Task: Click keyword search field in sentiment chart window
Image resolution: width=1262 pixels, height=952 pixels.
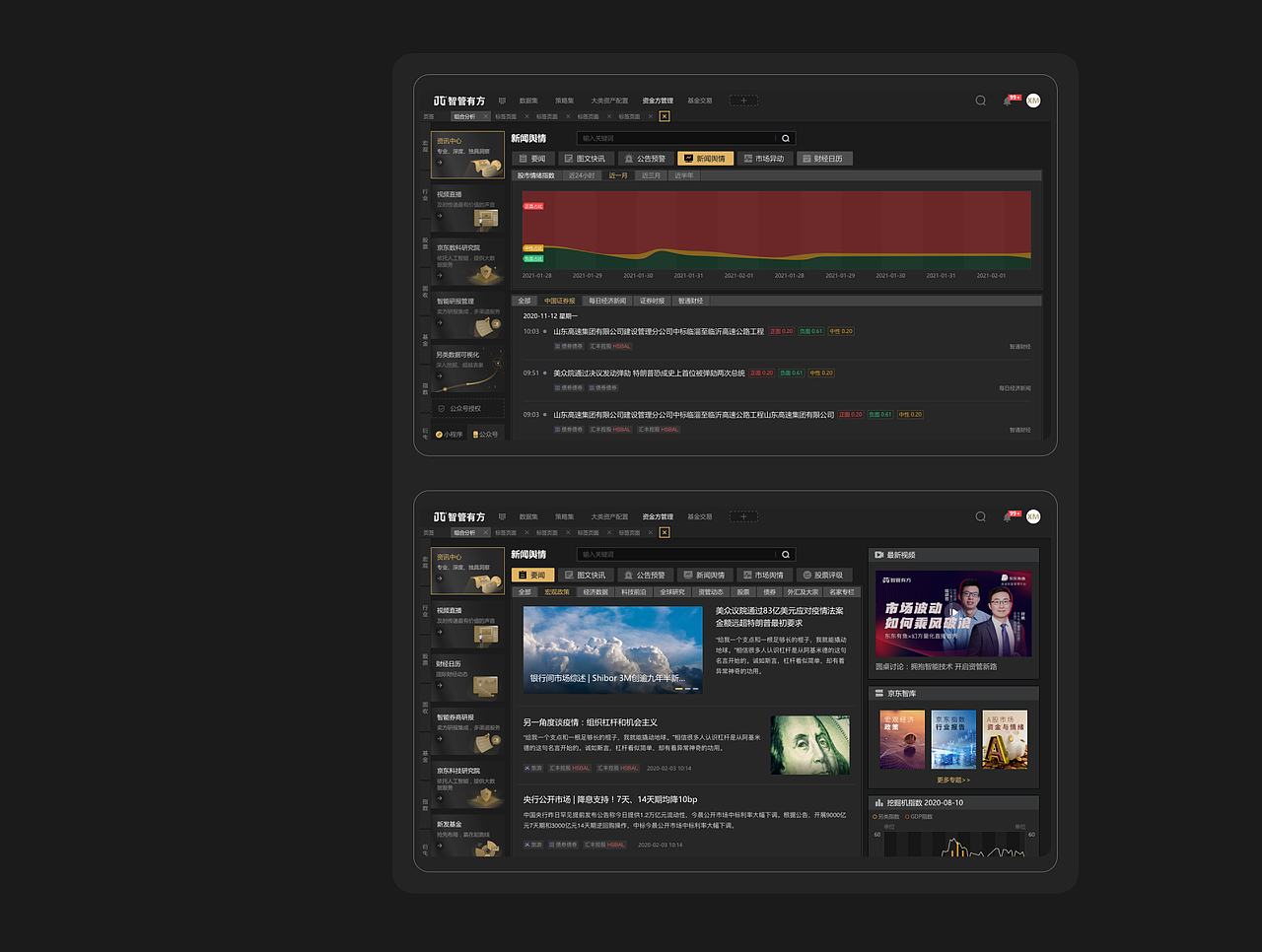Action: [x=686, y=138]
